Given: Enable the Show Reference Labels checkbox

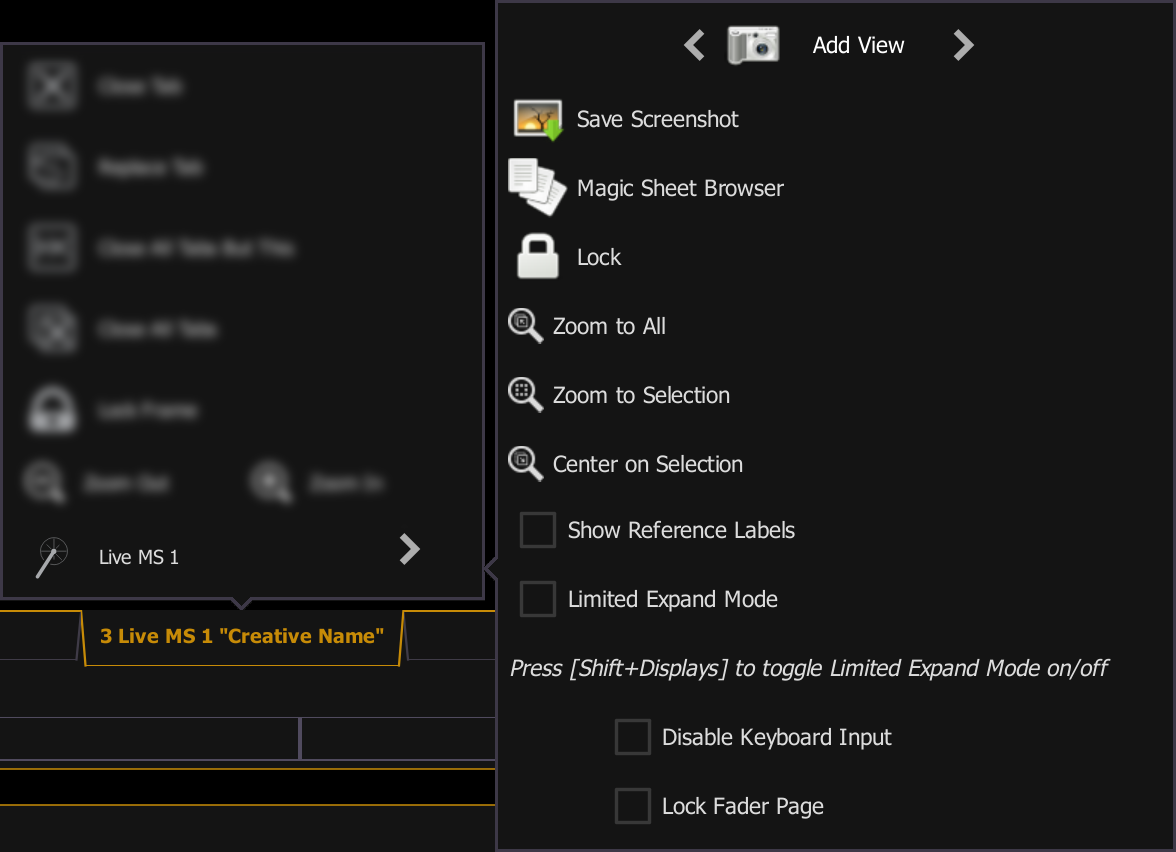Looking at the screenshot, I should point(538,530).
